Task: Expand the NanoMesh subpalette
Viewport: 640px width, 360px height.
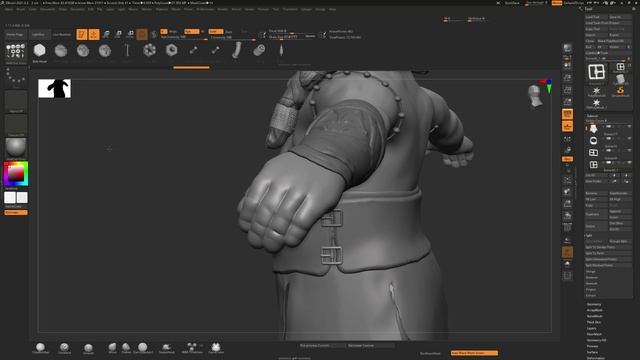Action: click(594, 316)
